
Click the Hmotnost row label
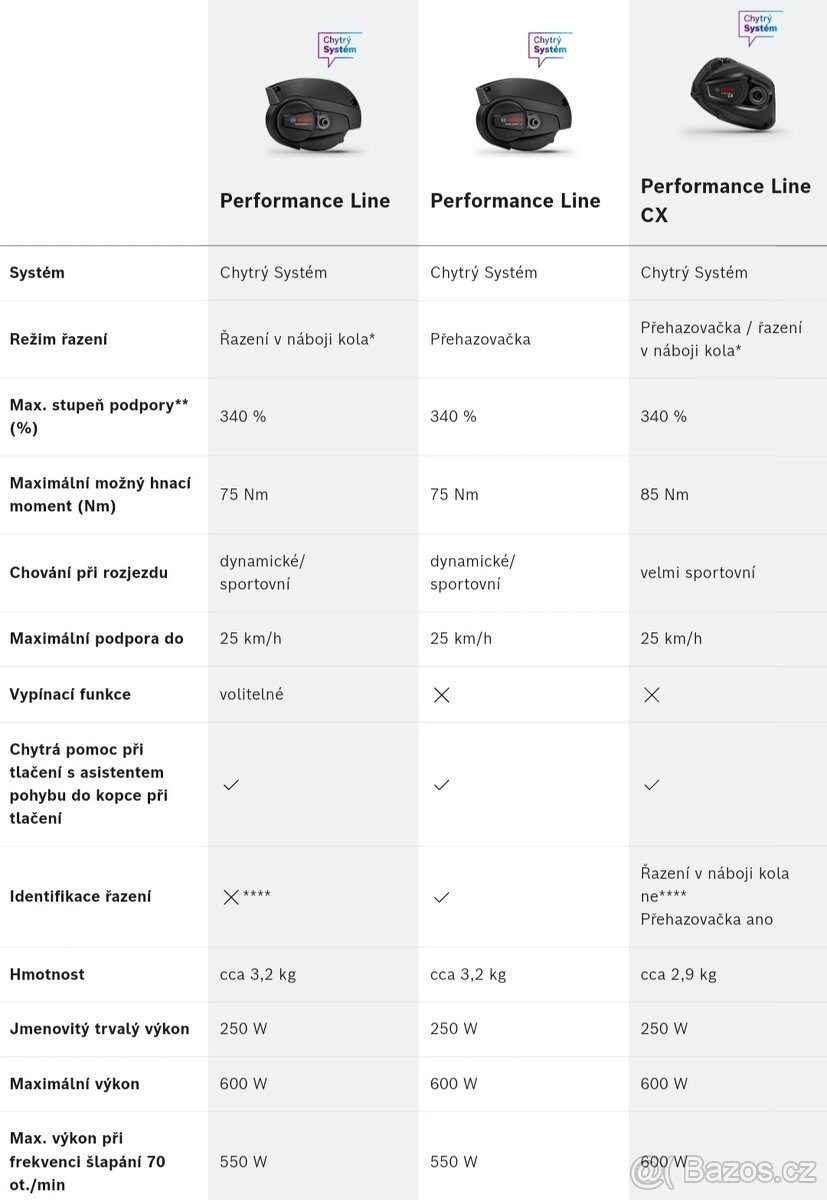tap(47, 974)
